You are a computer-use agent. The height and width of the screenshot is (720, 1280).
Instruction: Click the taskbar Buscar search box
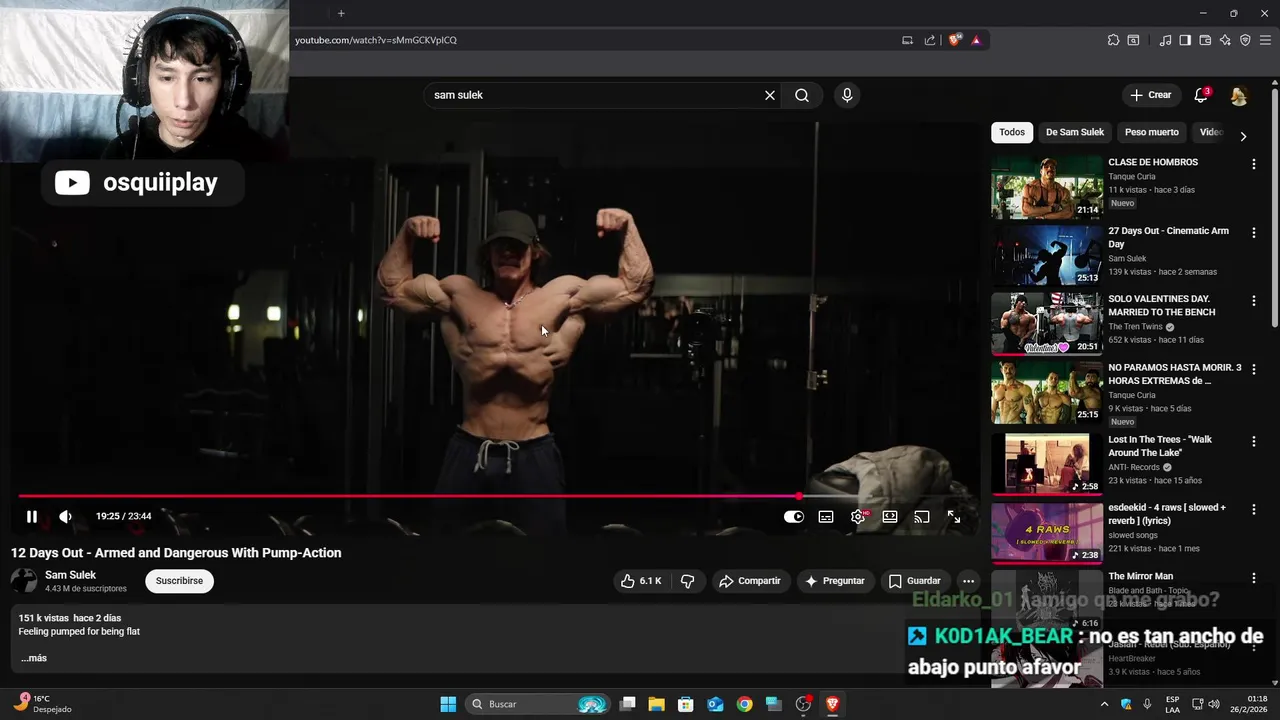pos(540,704)
